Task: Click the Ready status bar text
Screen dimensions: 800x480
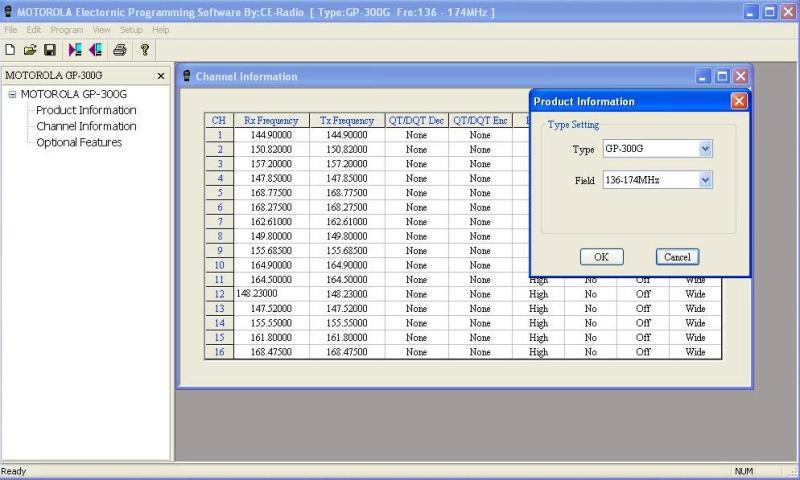Action: [13, 471]
